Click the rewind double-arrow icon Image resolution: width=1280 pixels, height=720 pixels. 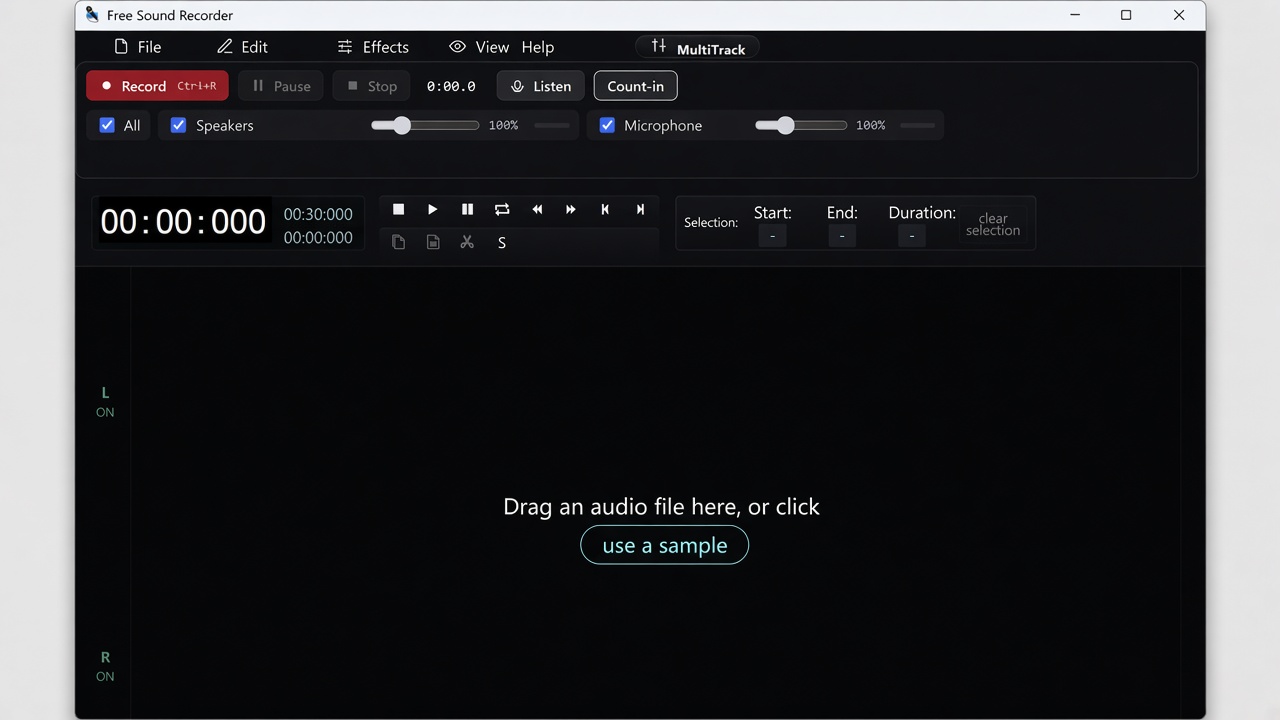(x=537, y=209)
